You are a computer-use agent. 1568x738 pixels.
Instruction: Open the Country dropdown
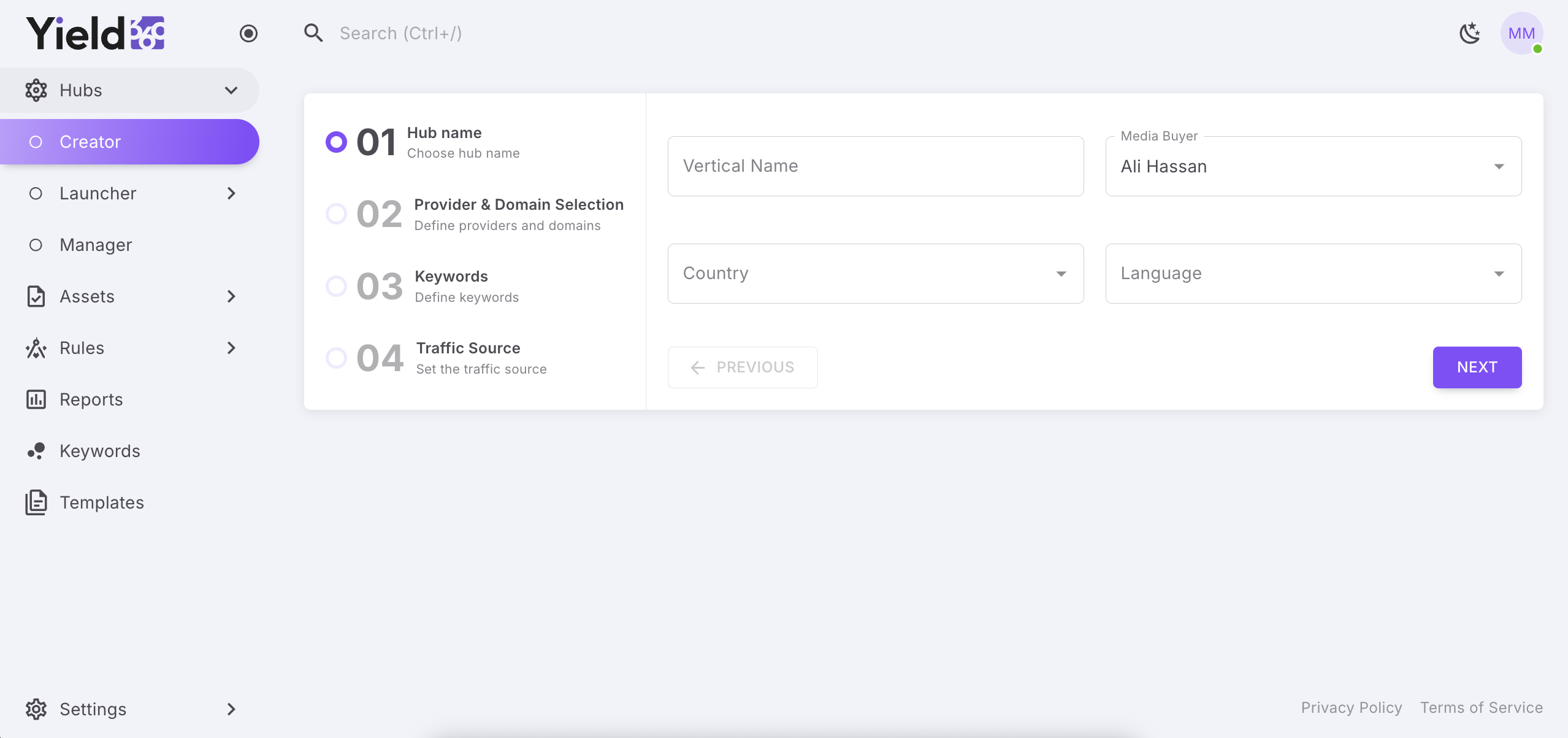(875, 274)
